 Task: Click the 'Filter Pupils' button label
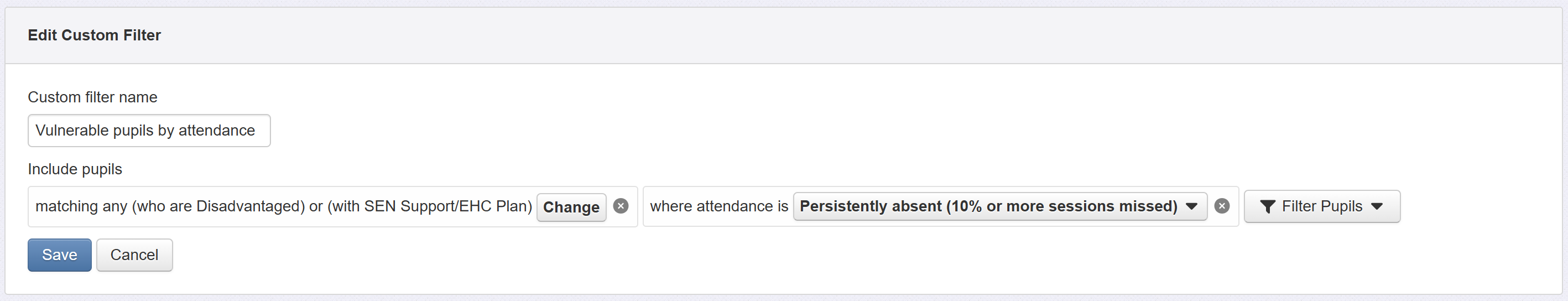1321,206
